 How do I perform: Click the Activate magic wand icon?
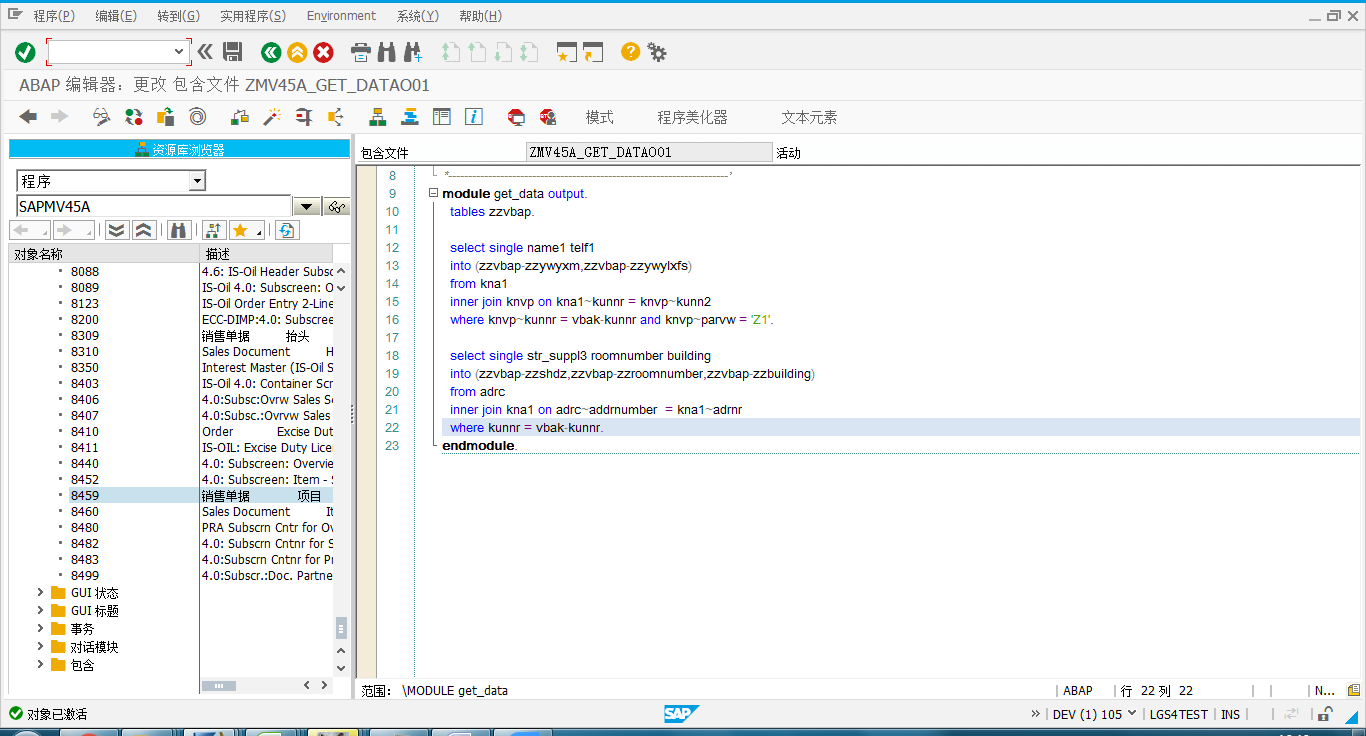click(272, 117)
